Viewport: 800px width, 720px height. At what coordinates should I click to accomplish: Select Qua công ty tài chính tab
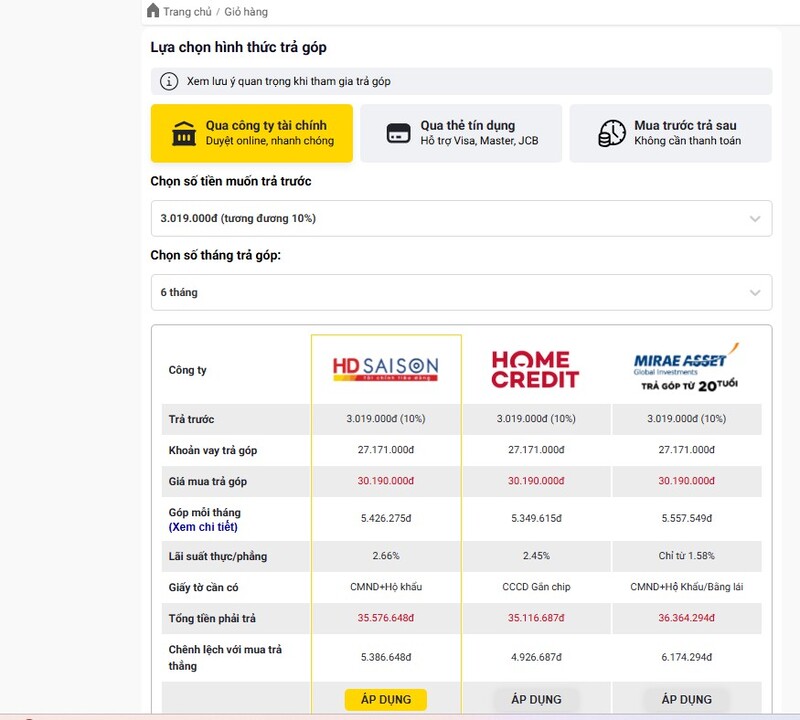pos(252,133)
